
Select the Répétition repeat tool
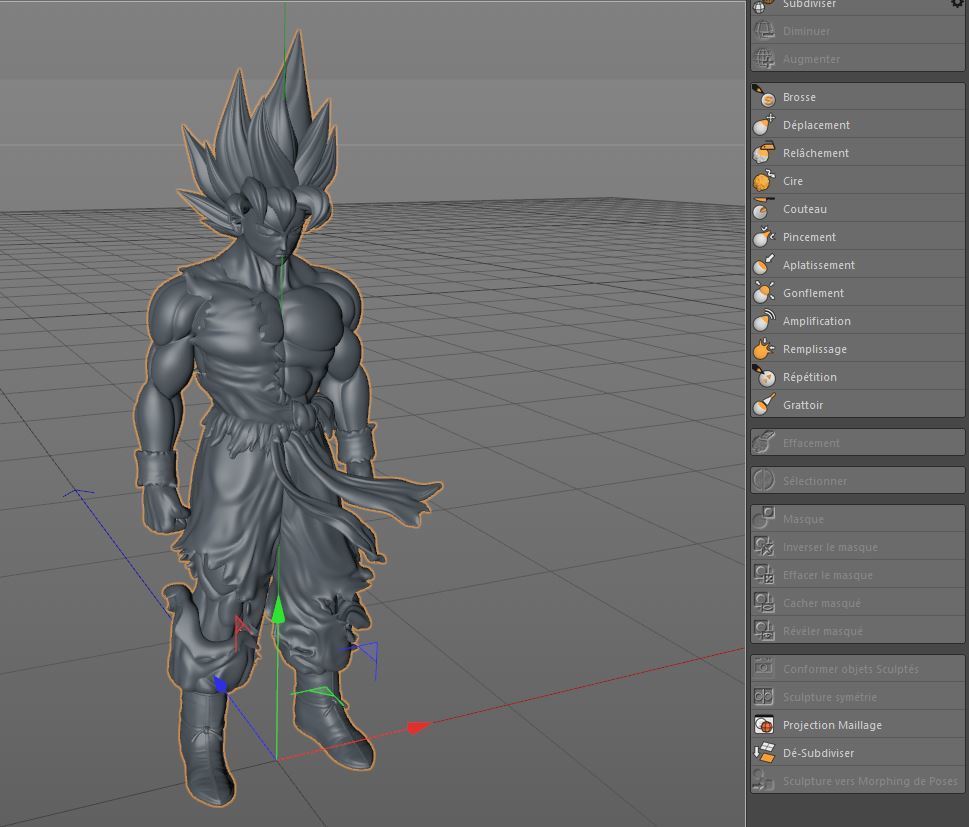point(857,377)
